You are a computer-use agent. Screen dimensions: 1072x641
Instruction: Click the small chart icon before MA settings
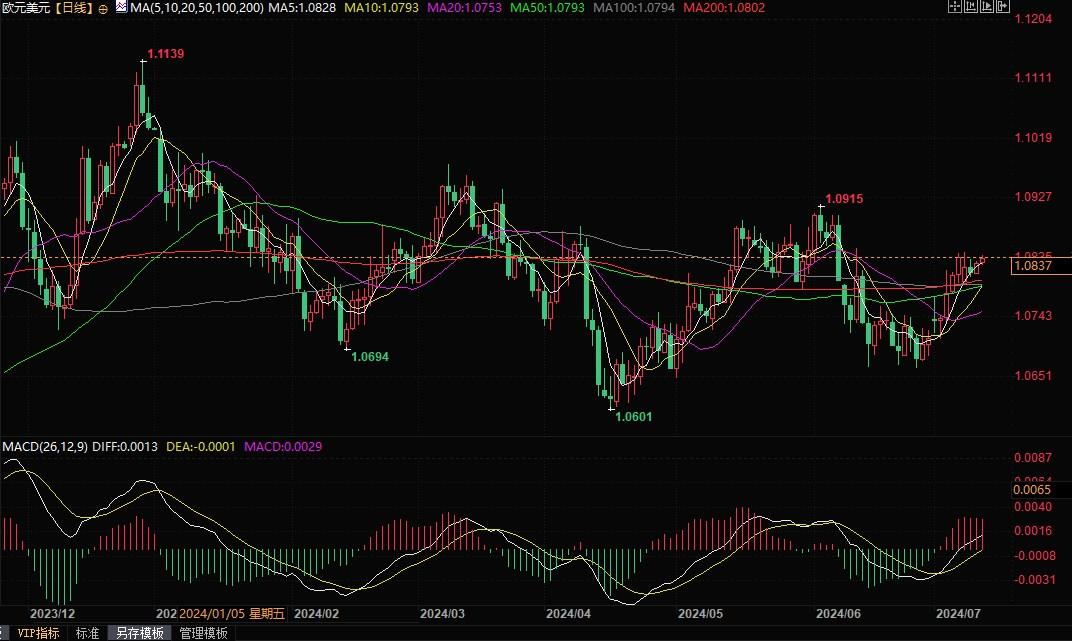pyautogui.click(x=121, y=7)
